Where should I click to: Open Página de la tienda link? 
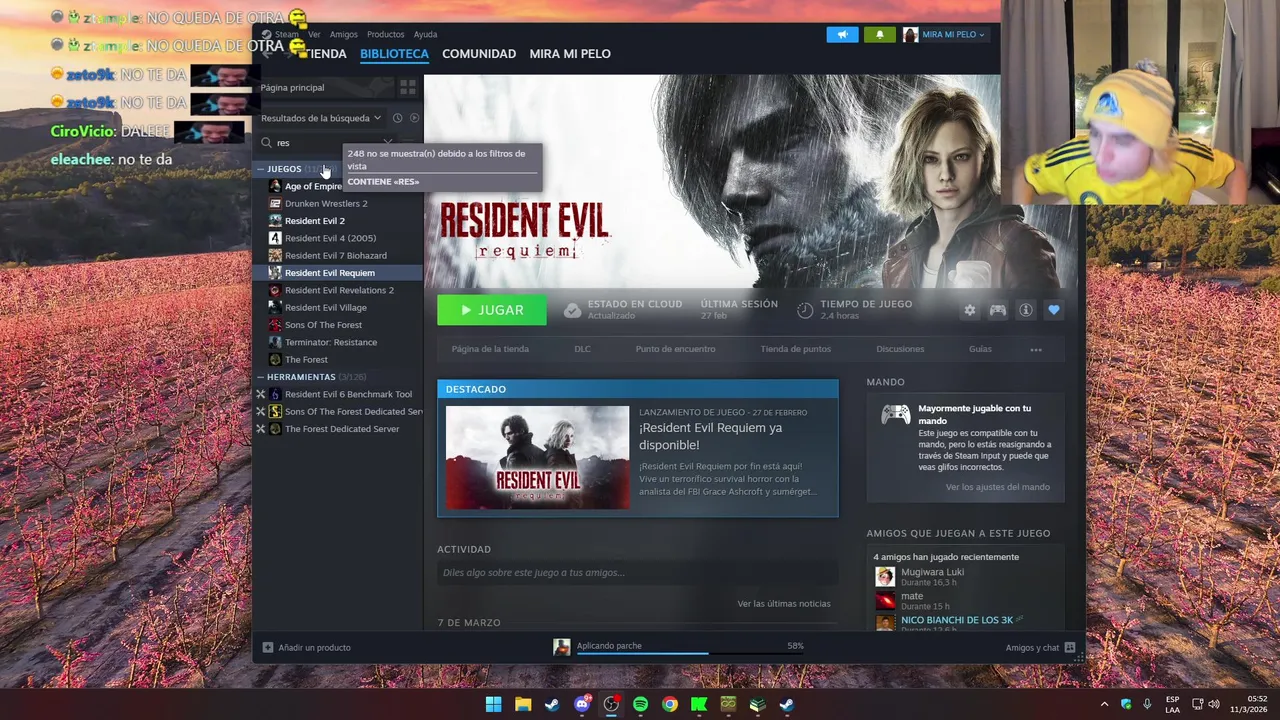coord(490,349)
